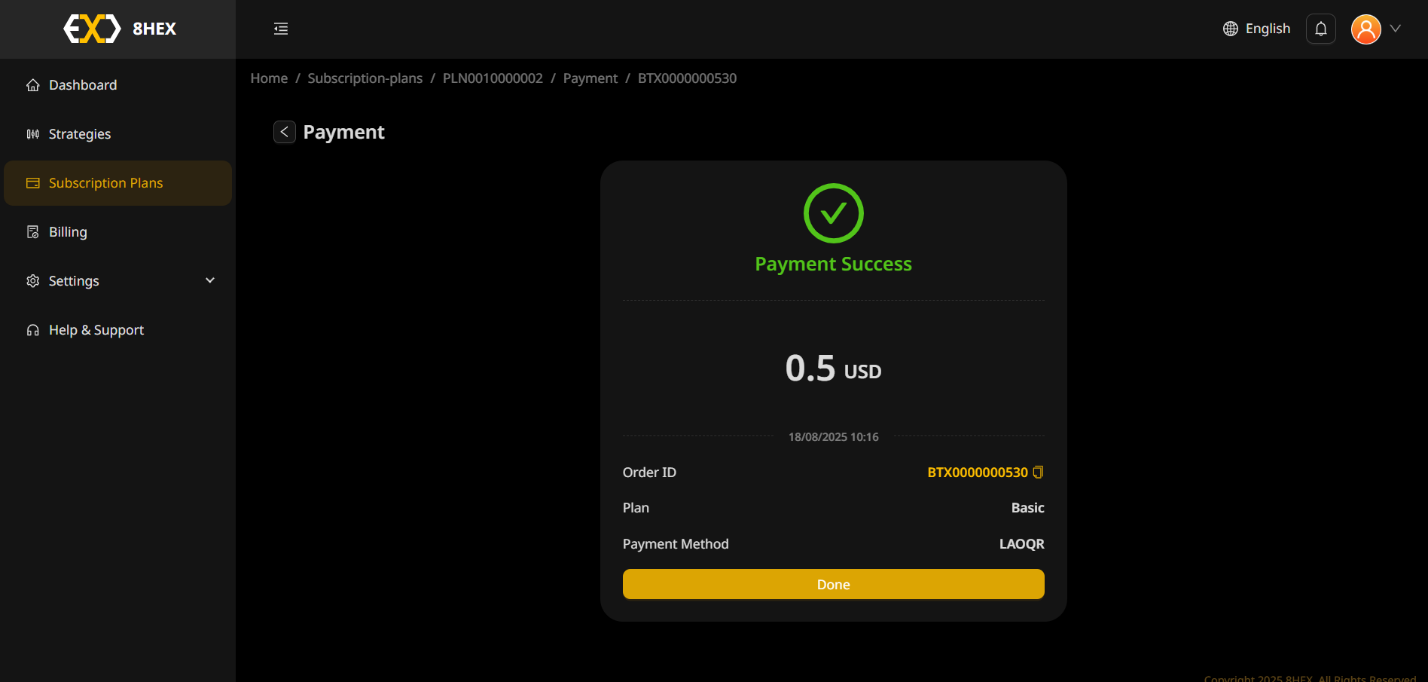Go to Home via the breadcrumb link
The image size is (1428, 682).
coord(268,78)
